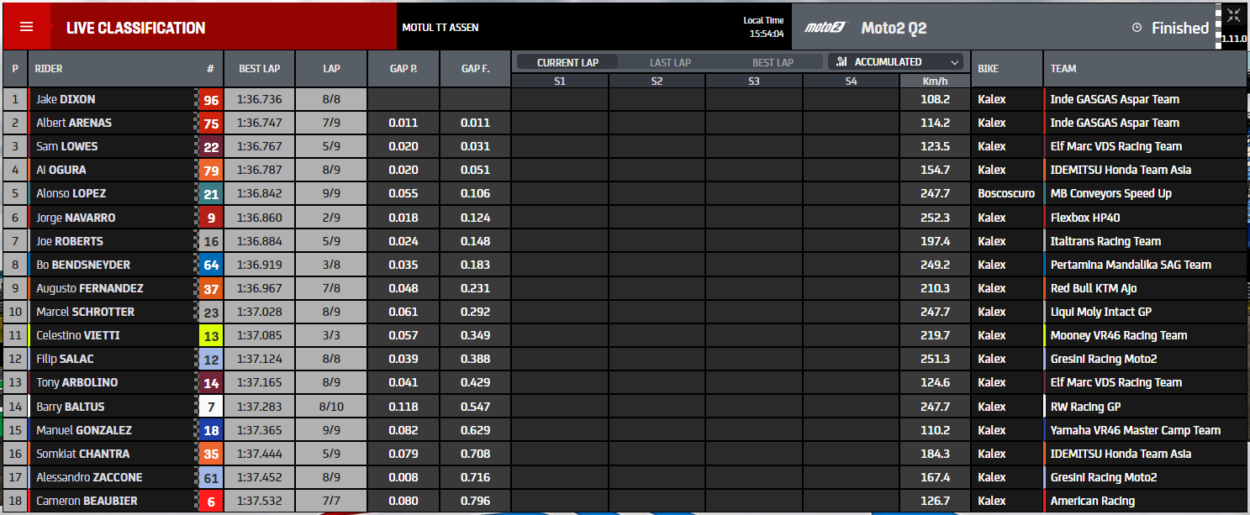Click the speed value 108.2

[934, 100]
